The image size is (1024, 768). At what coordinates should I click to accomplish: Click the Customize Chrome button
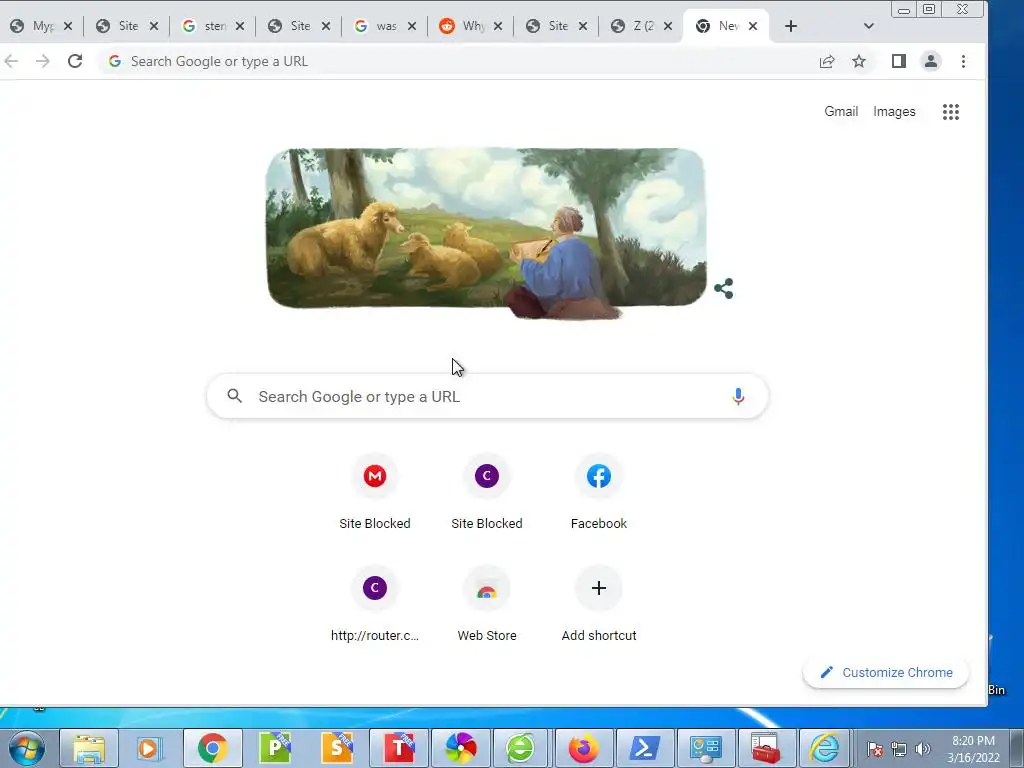[x=886, y=673]
